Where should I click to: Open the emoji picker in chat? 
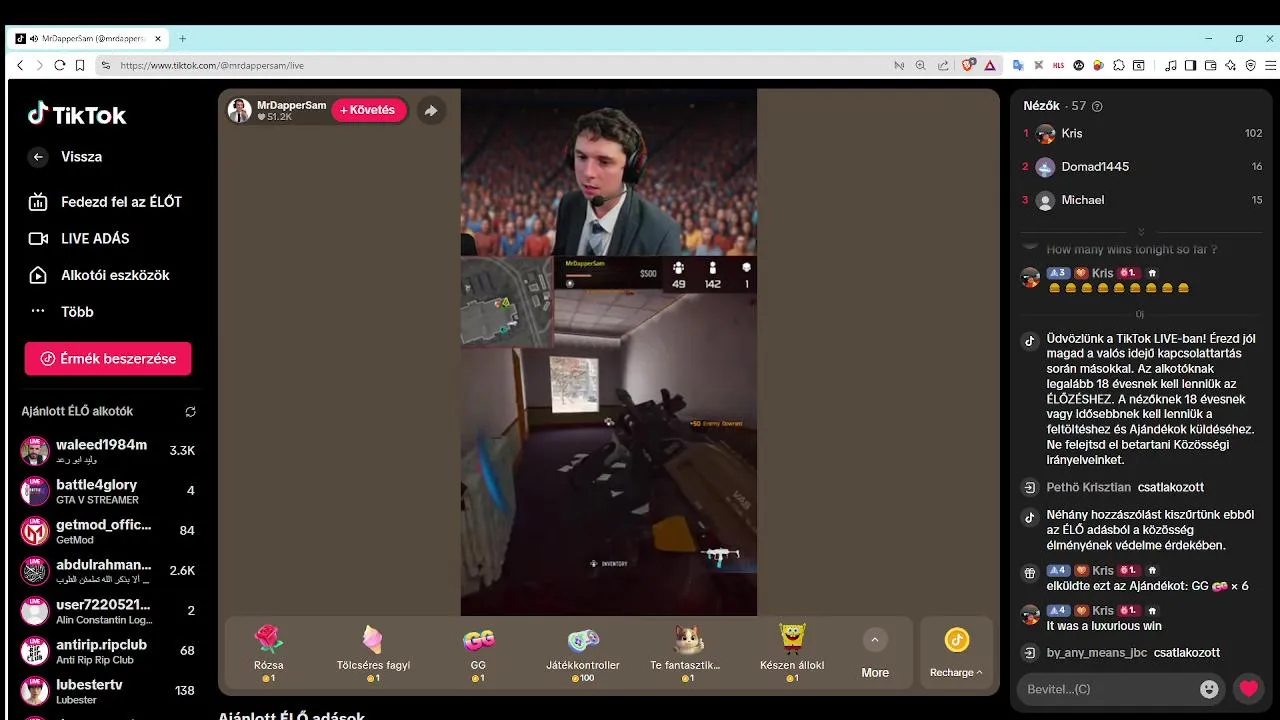pyautogui.click(x=1210, y=689)
